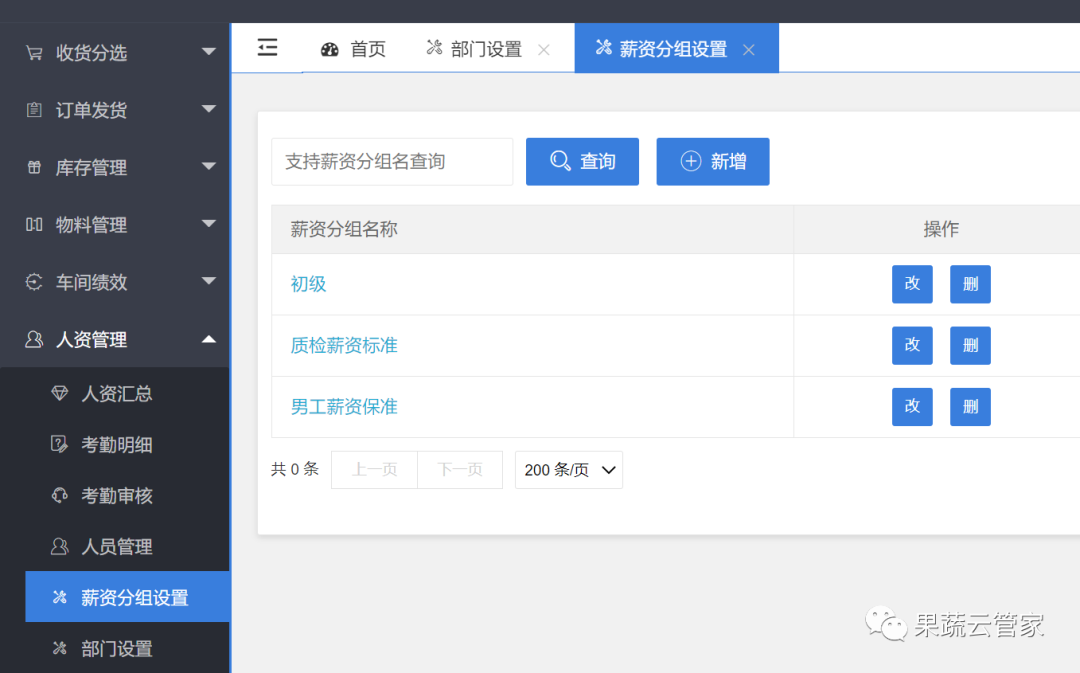The width and height of the screenshot is (1080, 673).
Task: Select 部门设置 in the sidebar
Action: [x=116, y=649]
